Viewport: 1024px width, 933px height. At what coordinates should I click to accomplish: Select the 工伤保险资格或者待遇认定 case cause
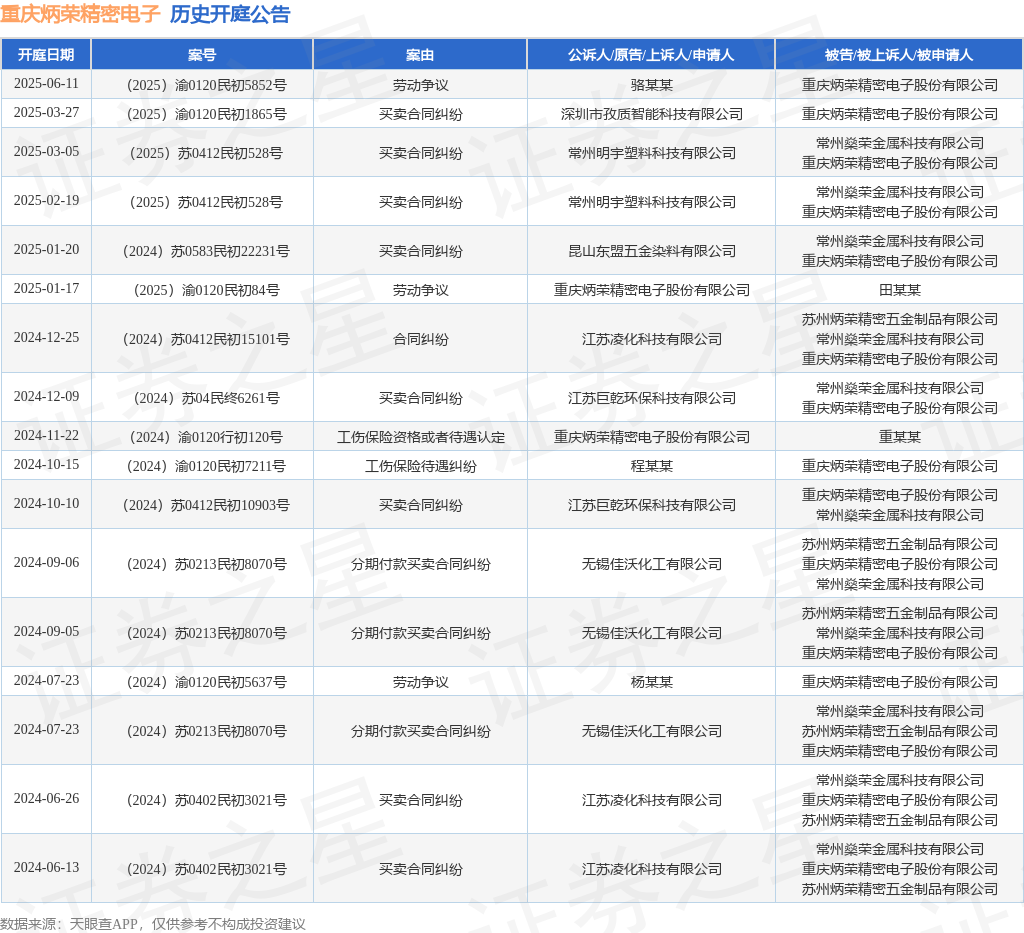420,437
